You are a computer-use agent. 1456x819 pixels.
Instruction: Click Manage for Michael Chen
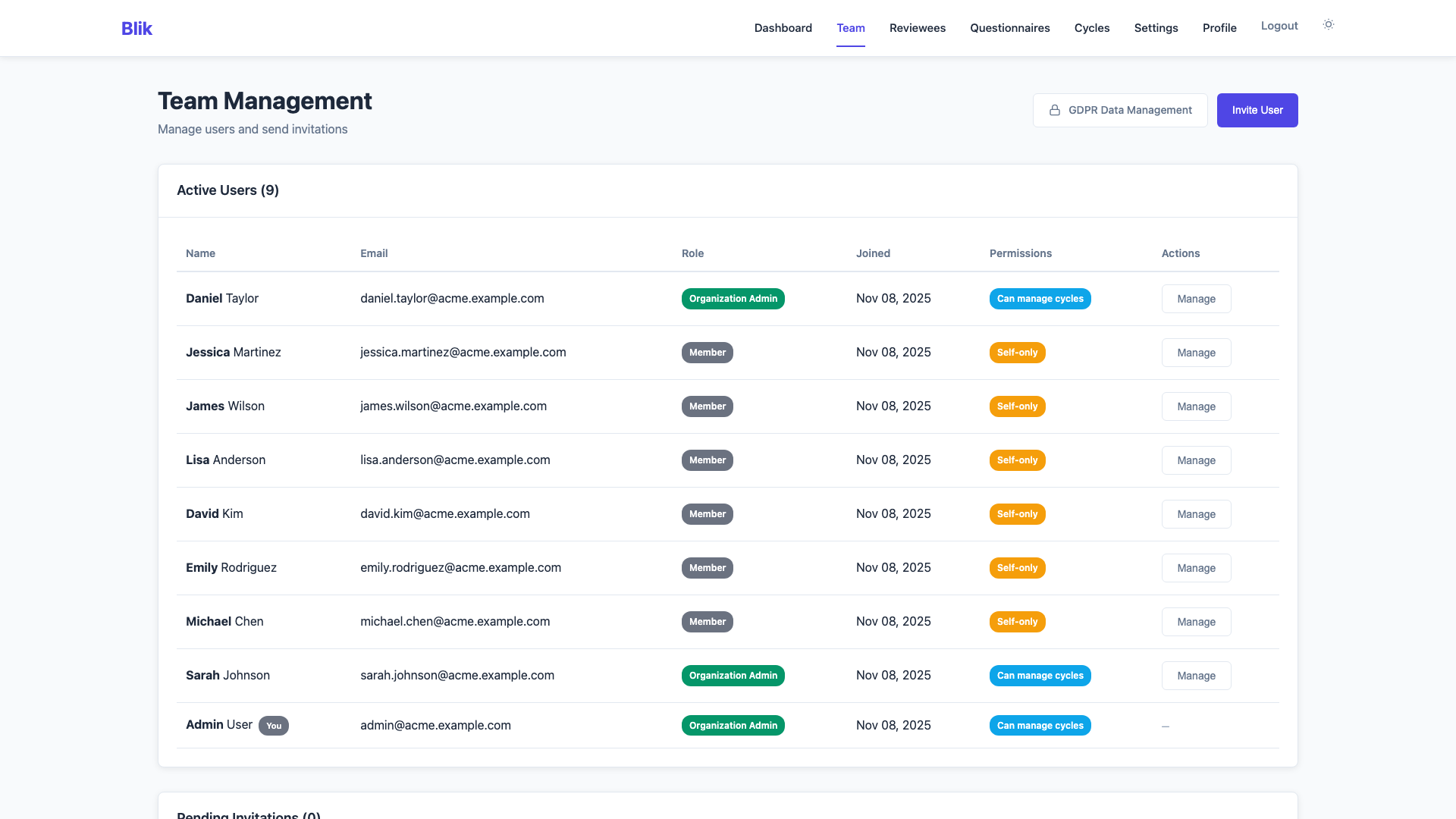1196,621
